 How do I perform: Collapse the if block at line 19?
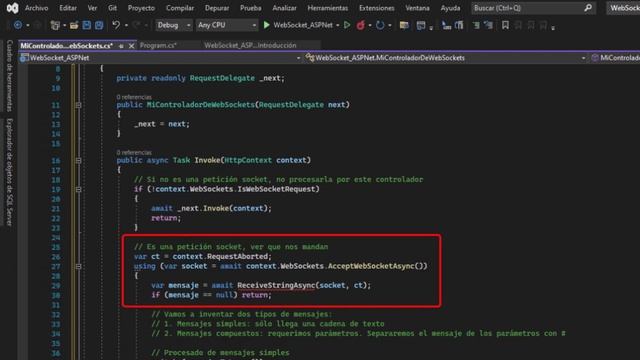point(78,190)
